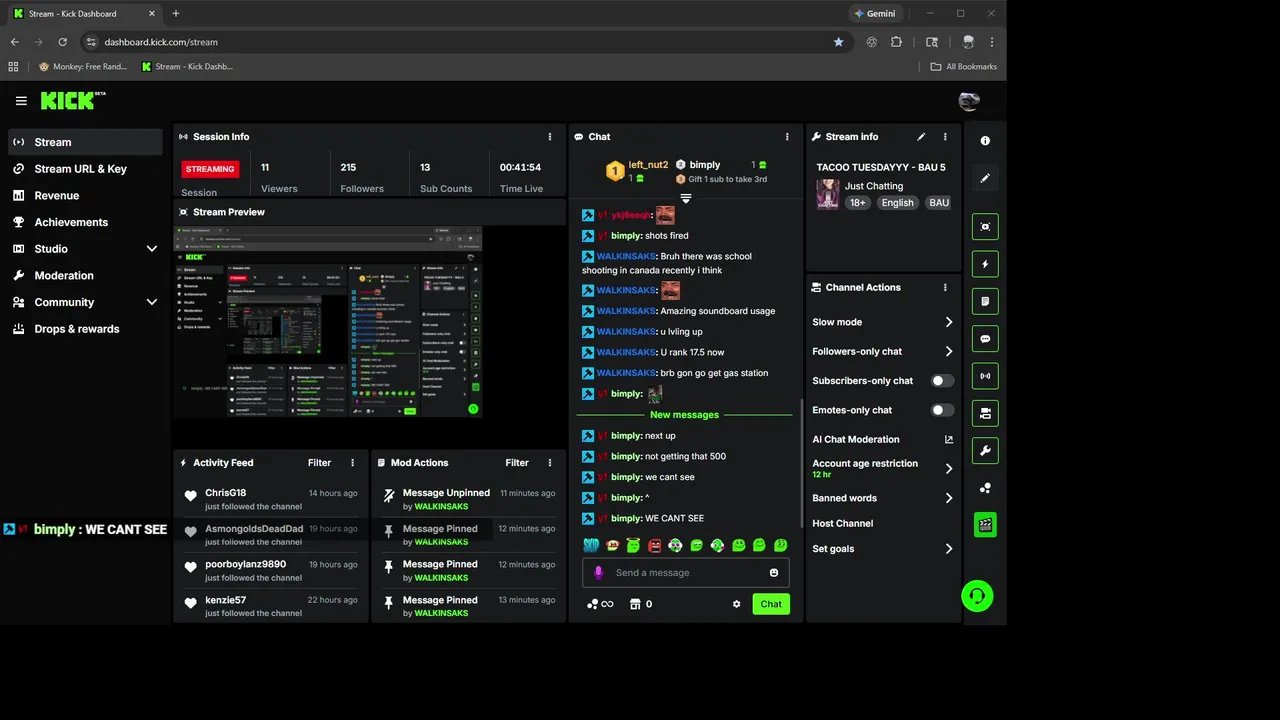Select the red angry emote in chat
The width and height of the screenshot is (1280, 720).
point(654,545)
